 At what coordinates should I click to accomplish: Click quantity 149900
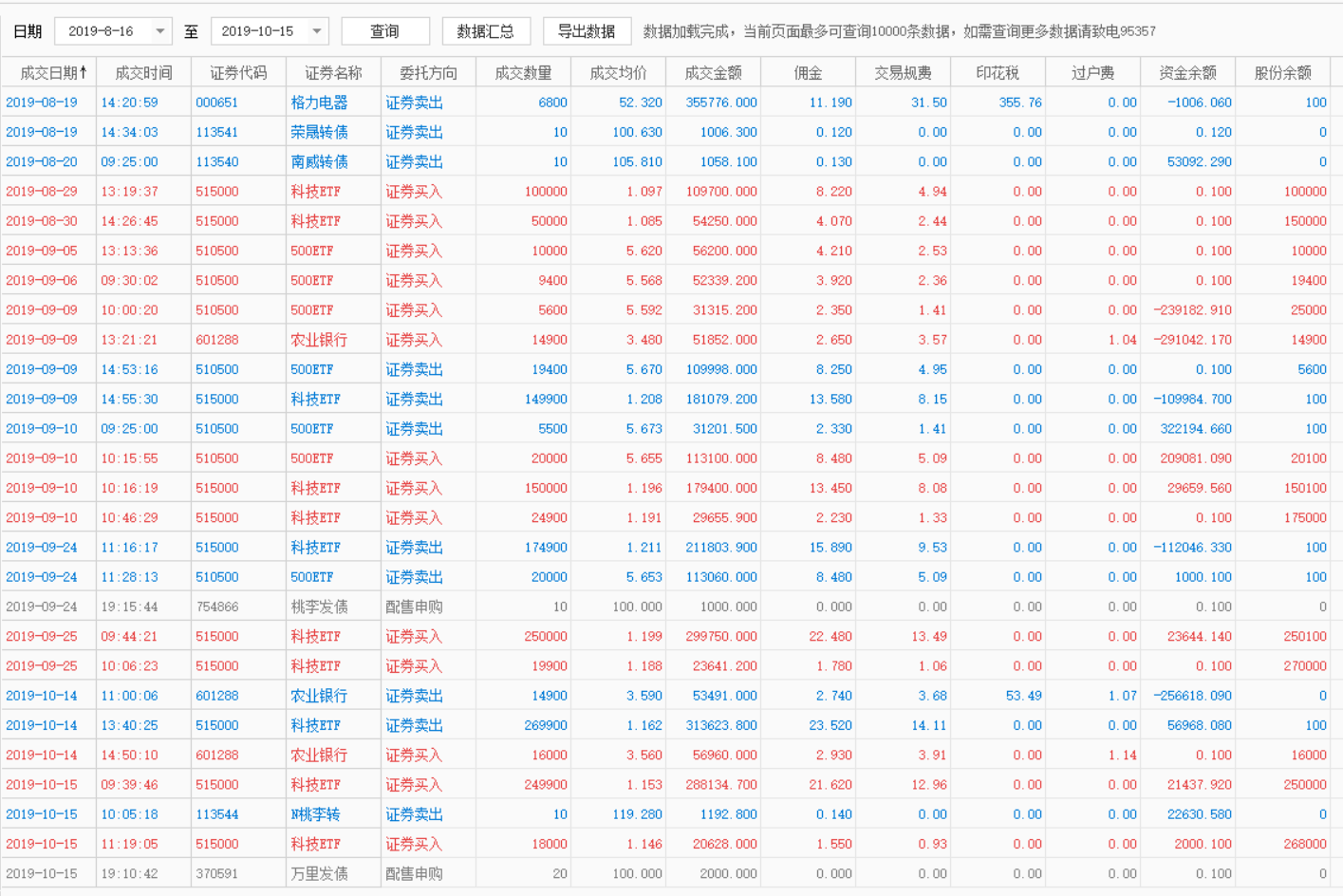pos(546,399)
